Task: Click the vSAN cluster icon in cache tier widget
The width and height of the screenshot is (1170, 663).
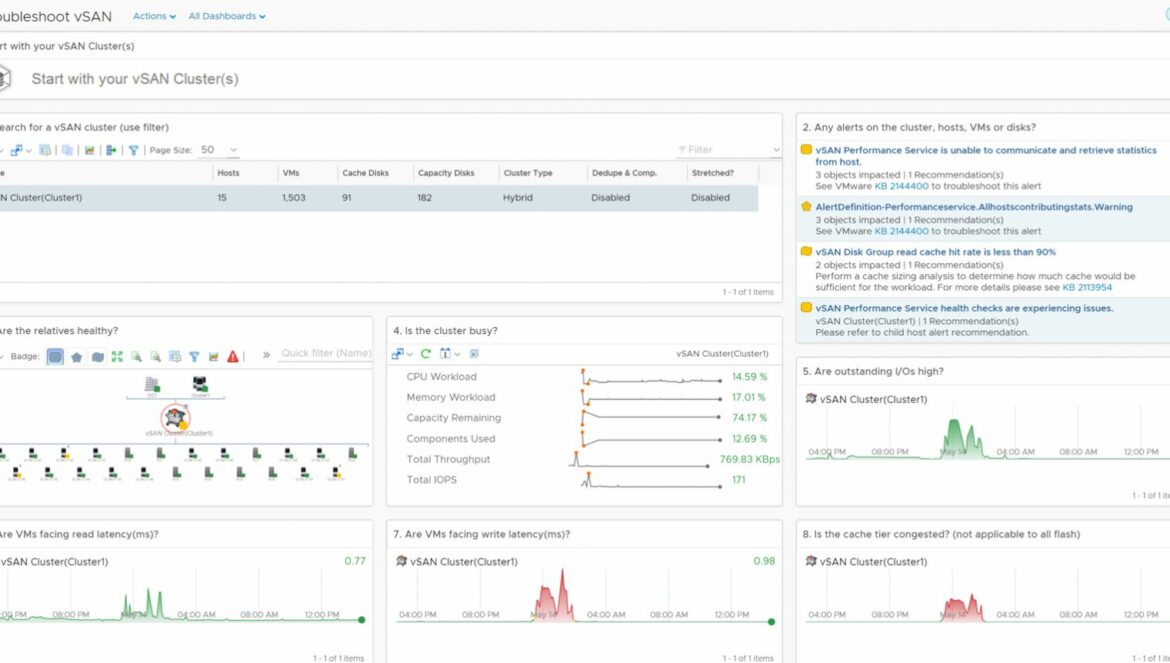Action: [811, 562]
